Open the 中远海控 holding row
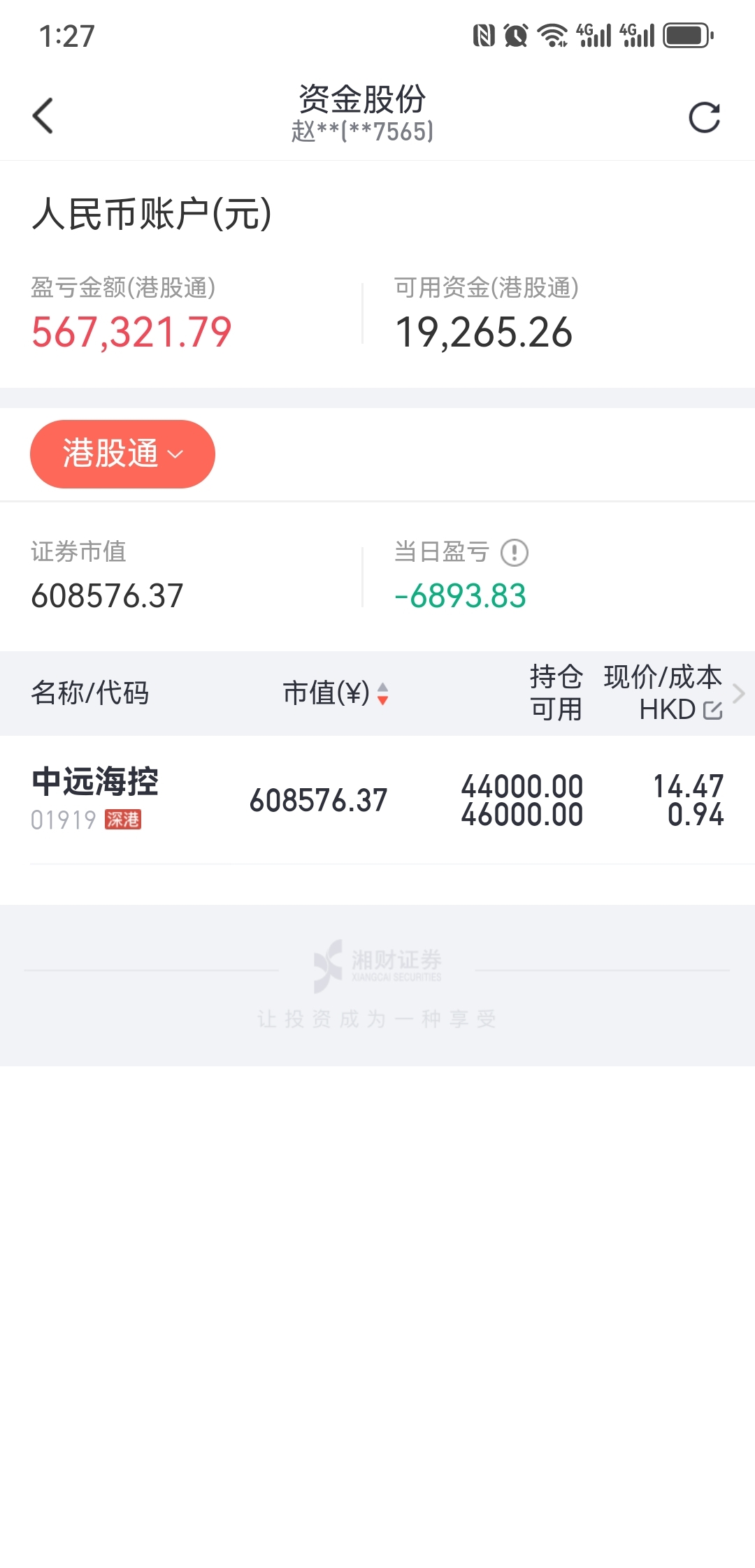This screenshot has height=1568, width=755. [377, 800]
